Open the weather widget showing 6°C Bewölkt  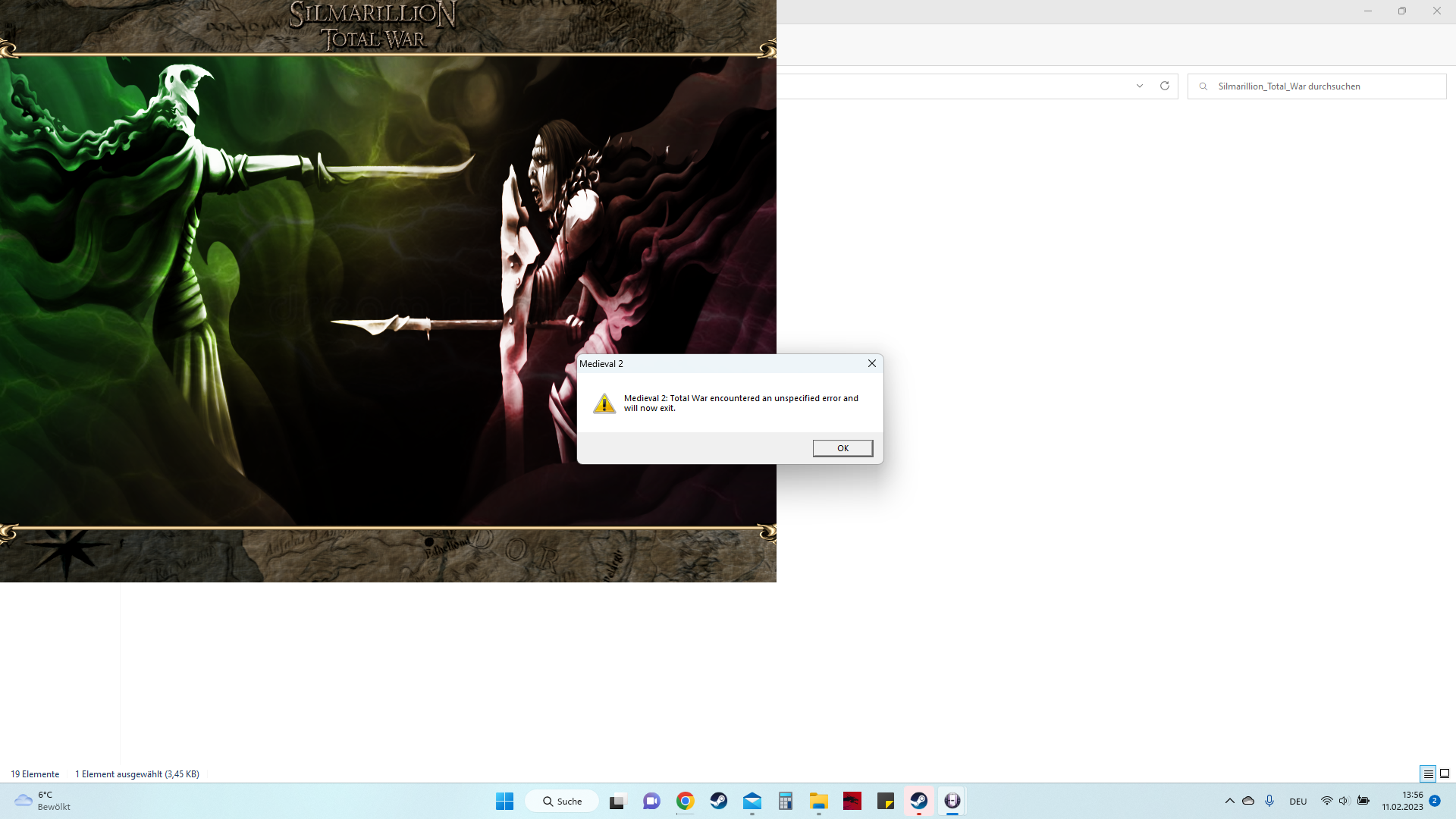click(42, 801)
